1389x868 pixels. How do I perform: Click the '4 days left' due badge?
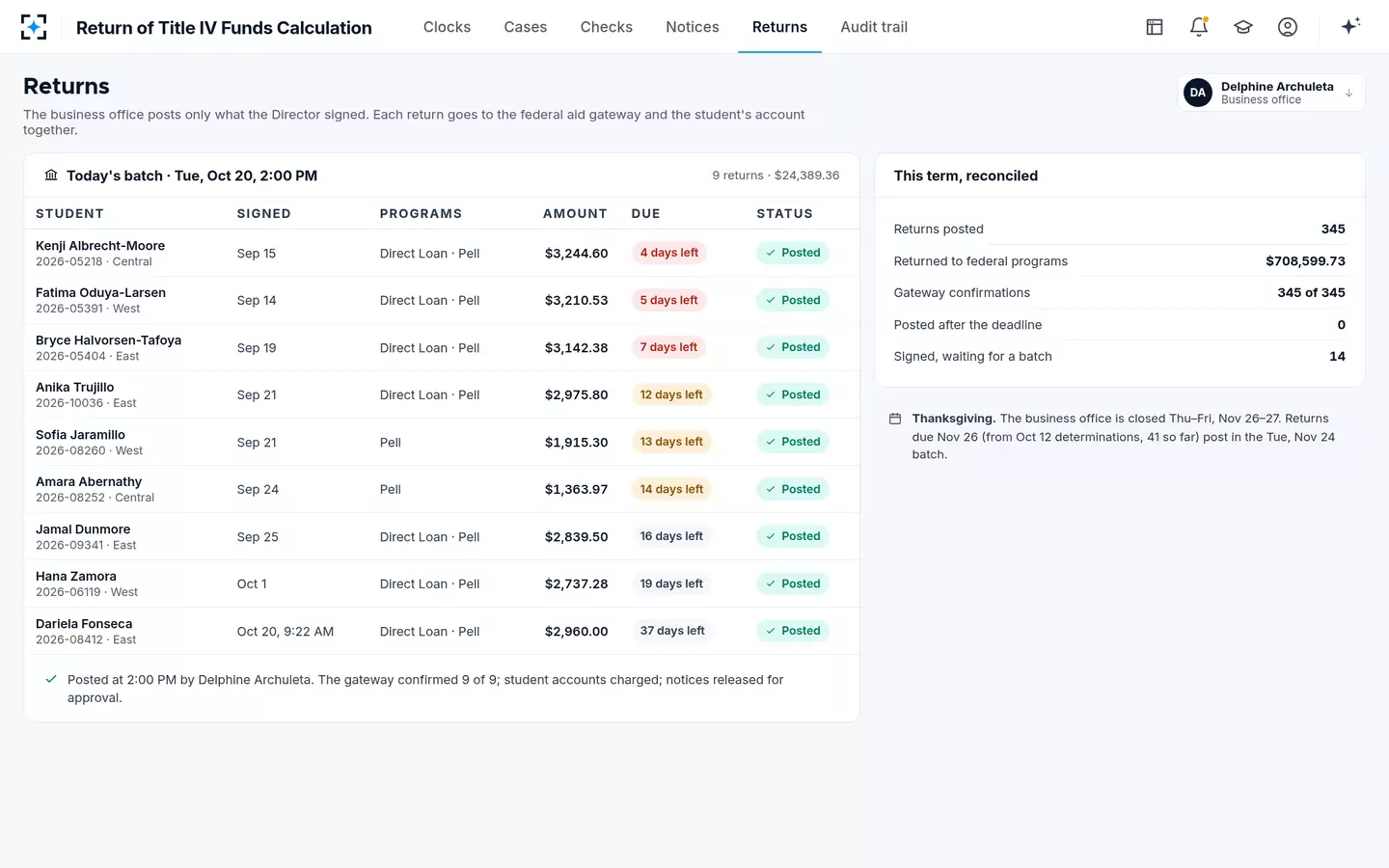(x=669, y=253)
